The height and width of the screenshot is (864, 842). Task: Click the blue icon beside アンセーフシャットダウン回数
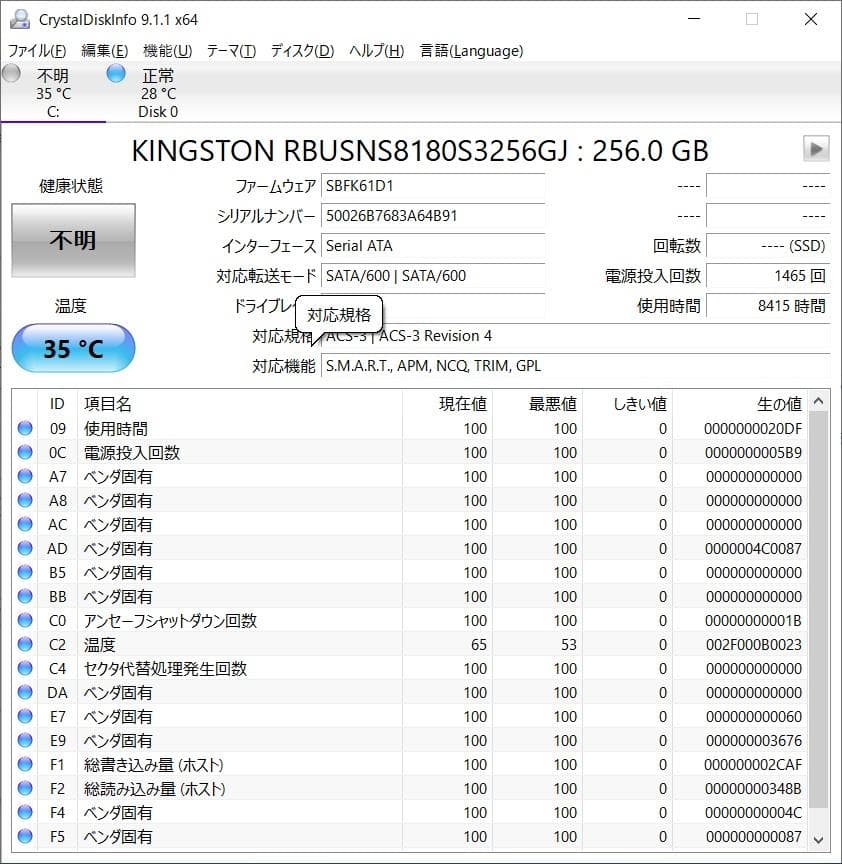click(24, 620)
